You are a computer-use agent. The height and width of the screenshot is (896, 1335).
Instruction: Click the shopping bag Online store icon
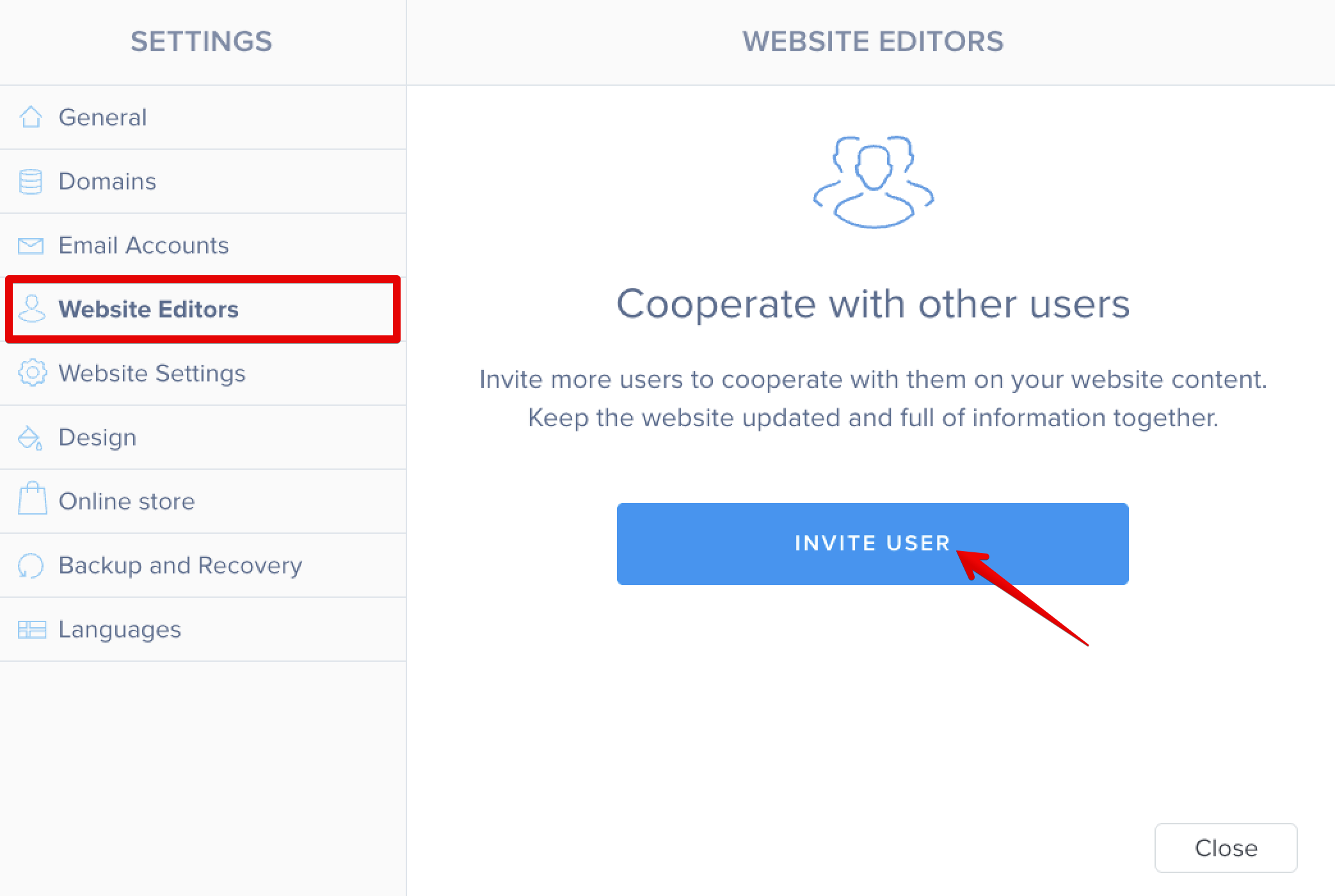point(32,500)
